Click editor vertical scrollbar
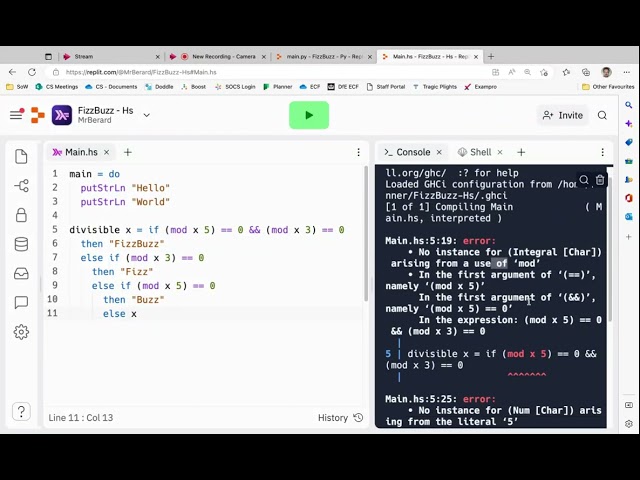Screen dimensions: 640x480 pos(366,234)
